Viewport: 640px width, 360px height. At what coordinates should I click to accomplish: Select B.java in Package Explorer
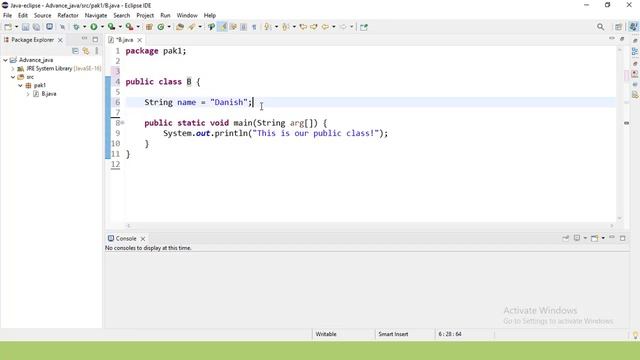[49, 94]
